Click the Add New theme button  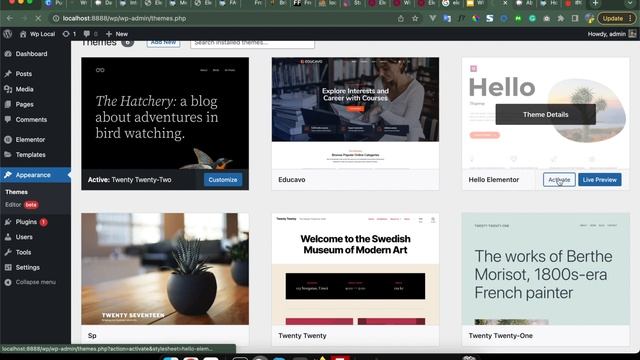163,43
